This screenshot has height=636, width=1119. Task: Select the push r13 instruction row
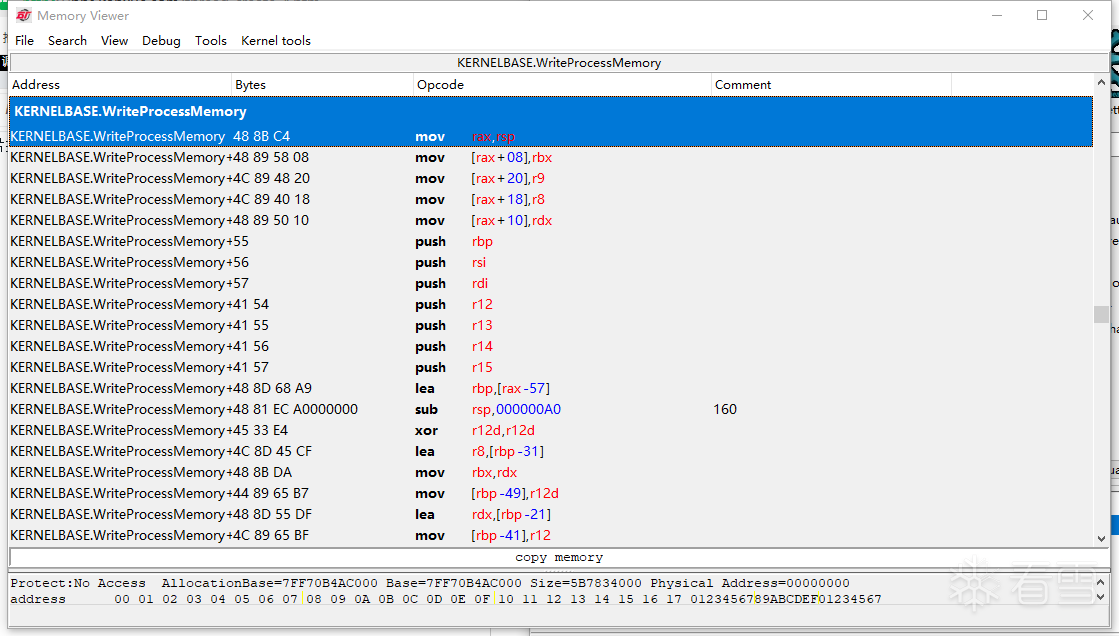[x=551, y=325]
